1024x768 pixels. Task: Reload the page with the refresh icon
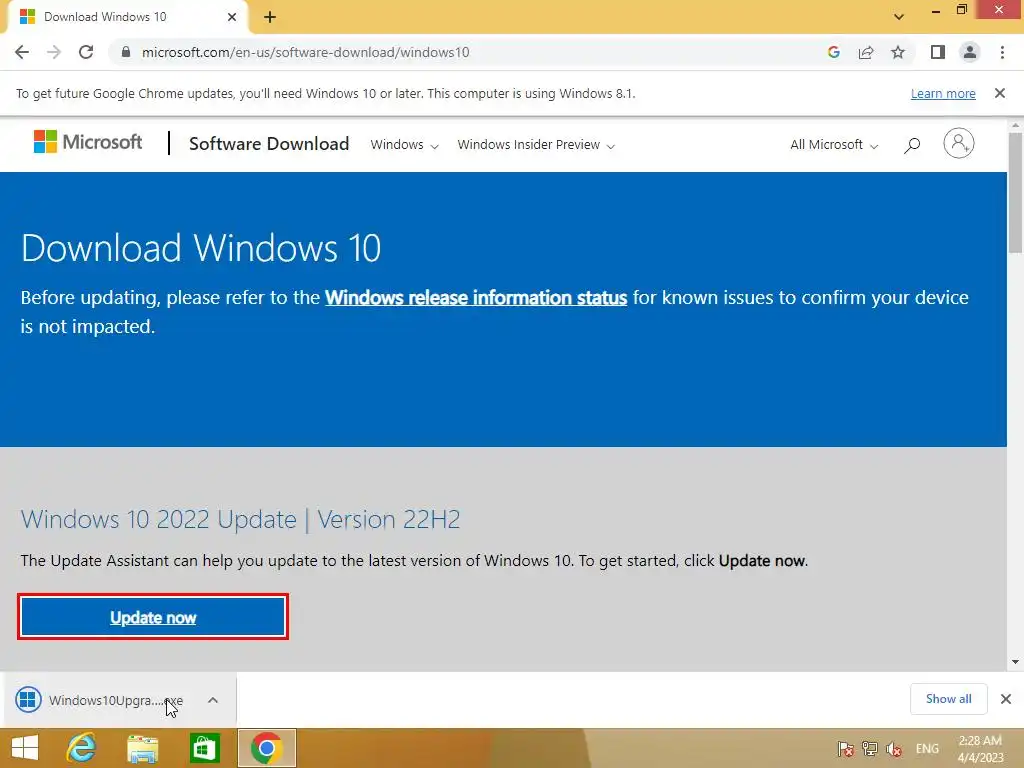pyautogui.click(x=86, y=52)
